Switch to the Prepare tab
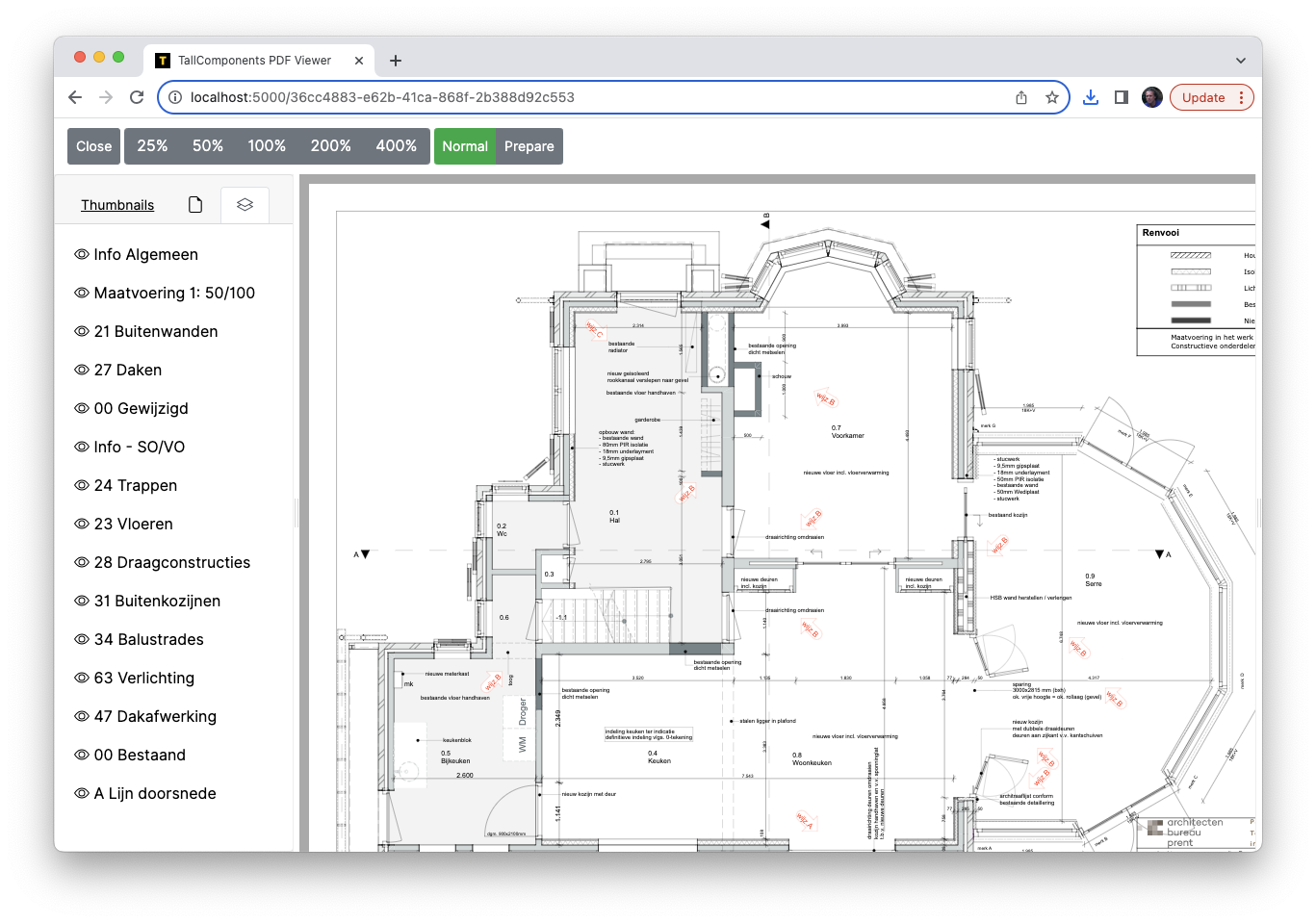The height and width of the screenshot is (923, 1316). coord(529,145)
